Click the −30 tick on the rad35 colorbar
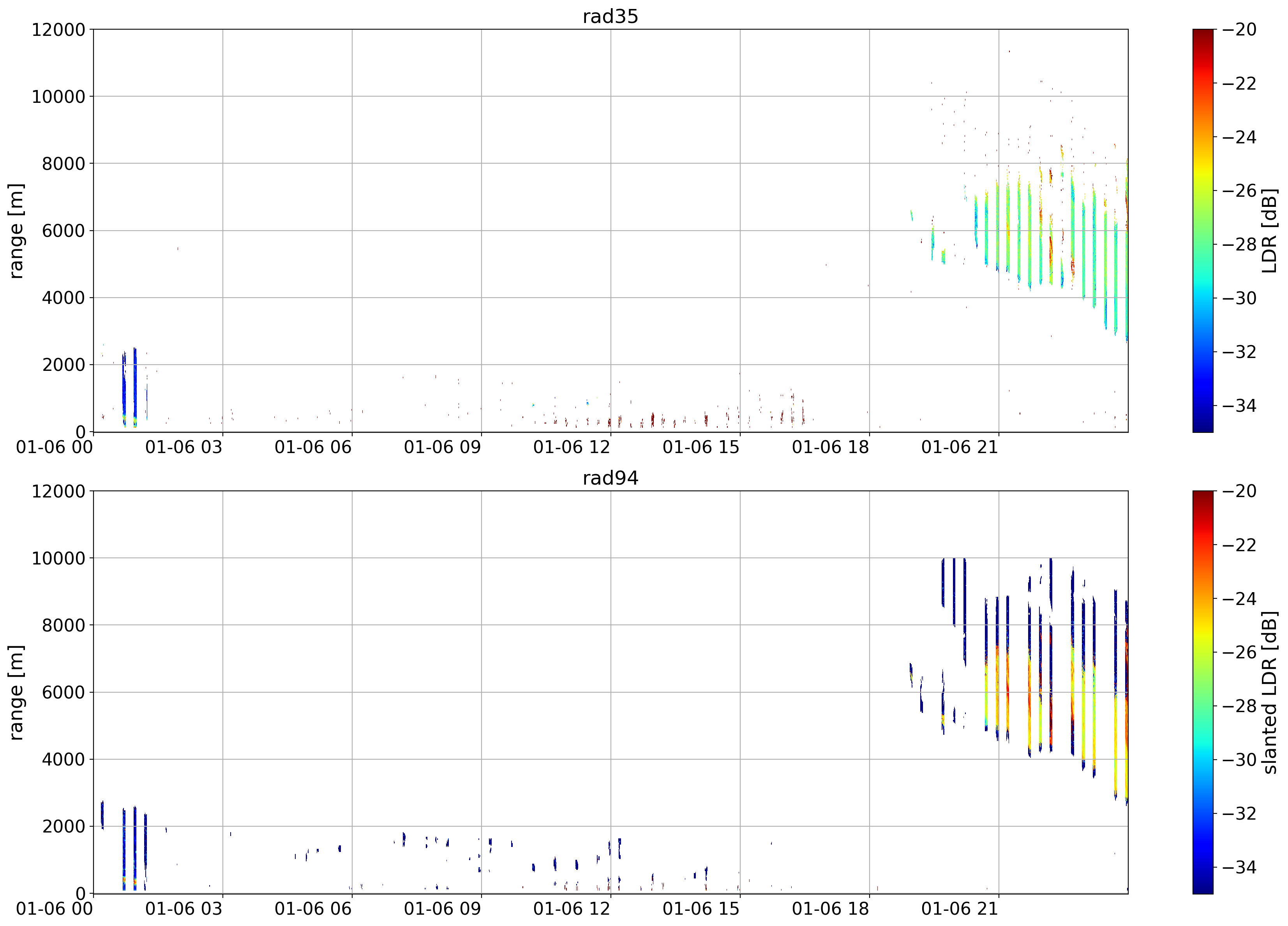The width and height of the screenshot is (1288, 926). tap(1239, 298)
